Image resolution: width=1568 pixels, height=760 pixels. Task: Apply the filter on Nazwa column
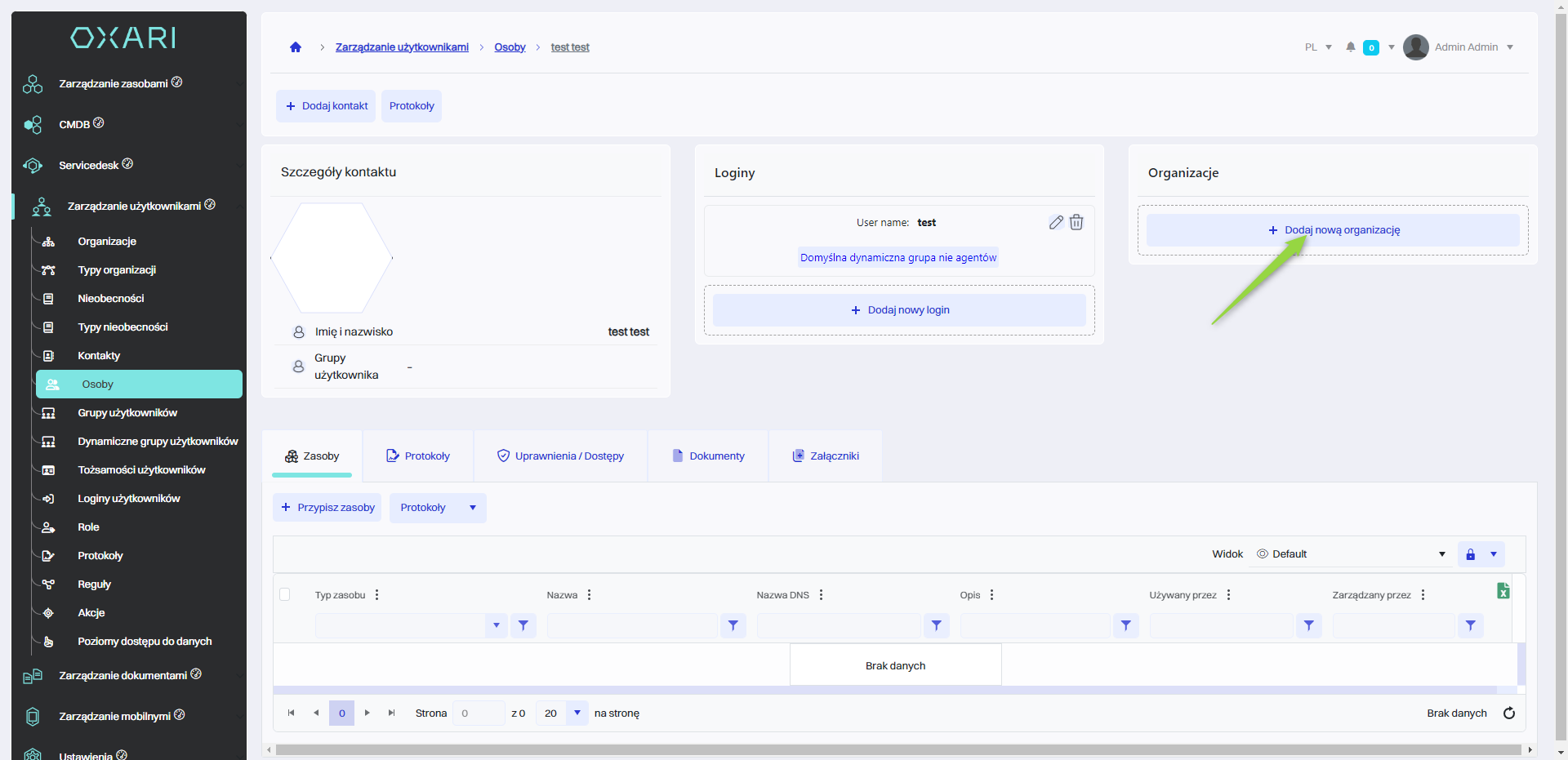pos(733,625)
